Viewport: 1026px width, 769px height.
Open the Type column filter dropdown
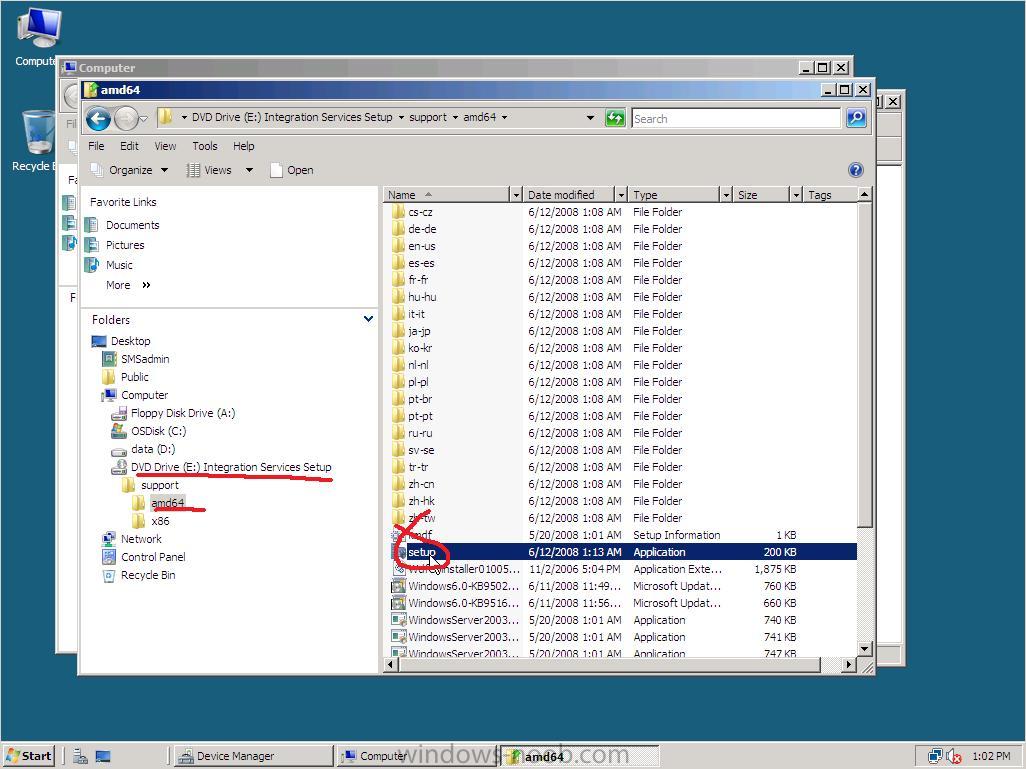726,195
